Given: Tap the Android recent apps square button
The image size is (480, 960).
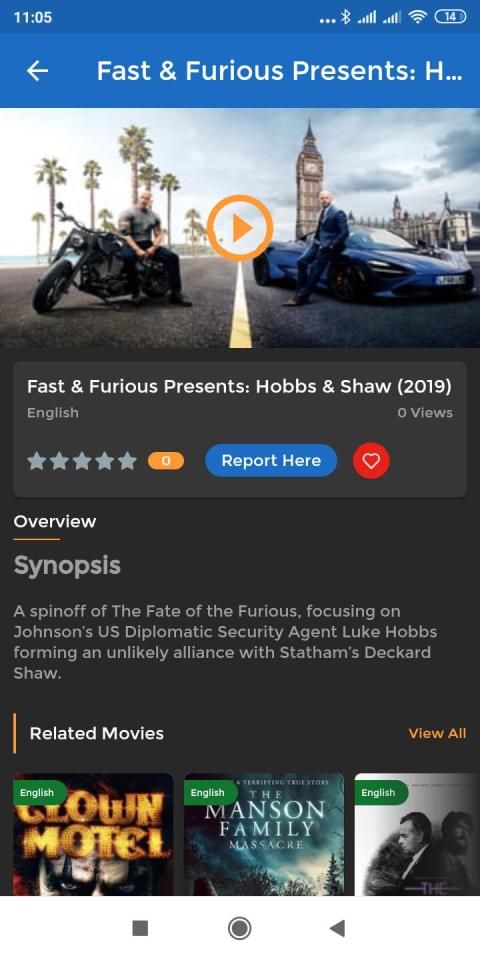Looking at the screenshot, I should point(140,928).
